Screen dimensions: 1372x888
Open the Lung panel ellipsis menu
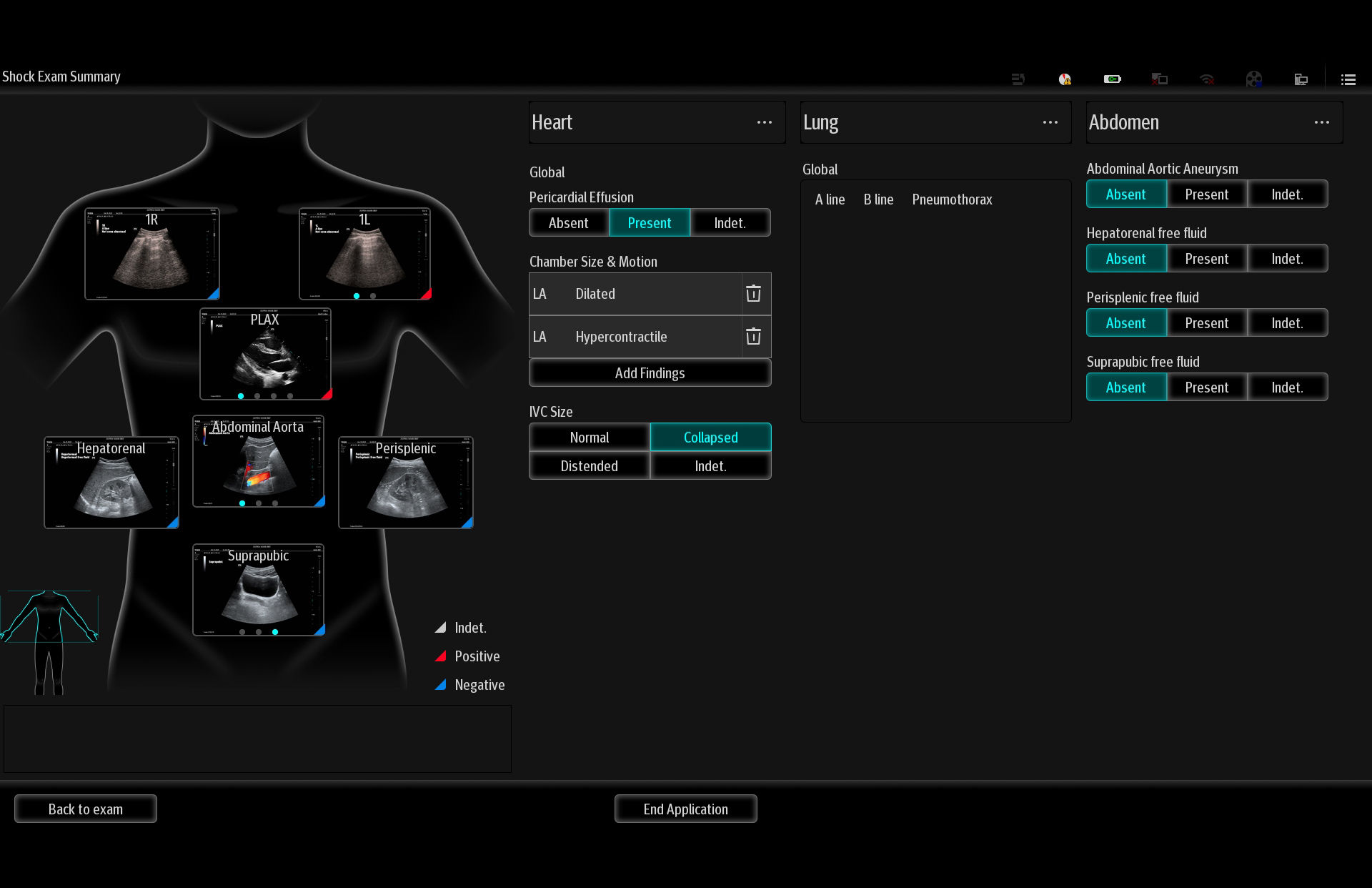click(1050, 123)
